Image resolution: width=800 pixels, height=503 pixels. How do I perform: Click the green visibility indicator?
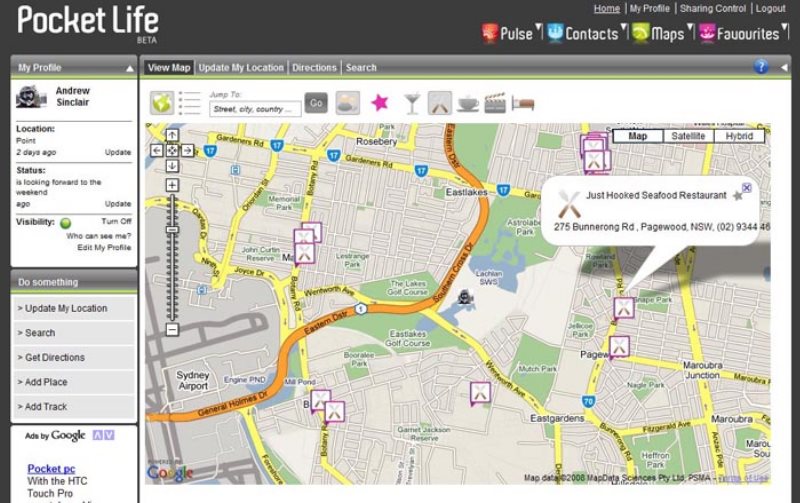coord(65,223)
